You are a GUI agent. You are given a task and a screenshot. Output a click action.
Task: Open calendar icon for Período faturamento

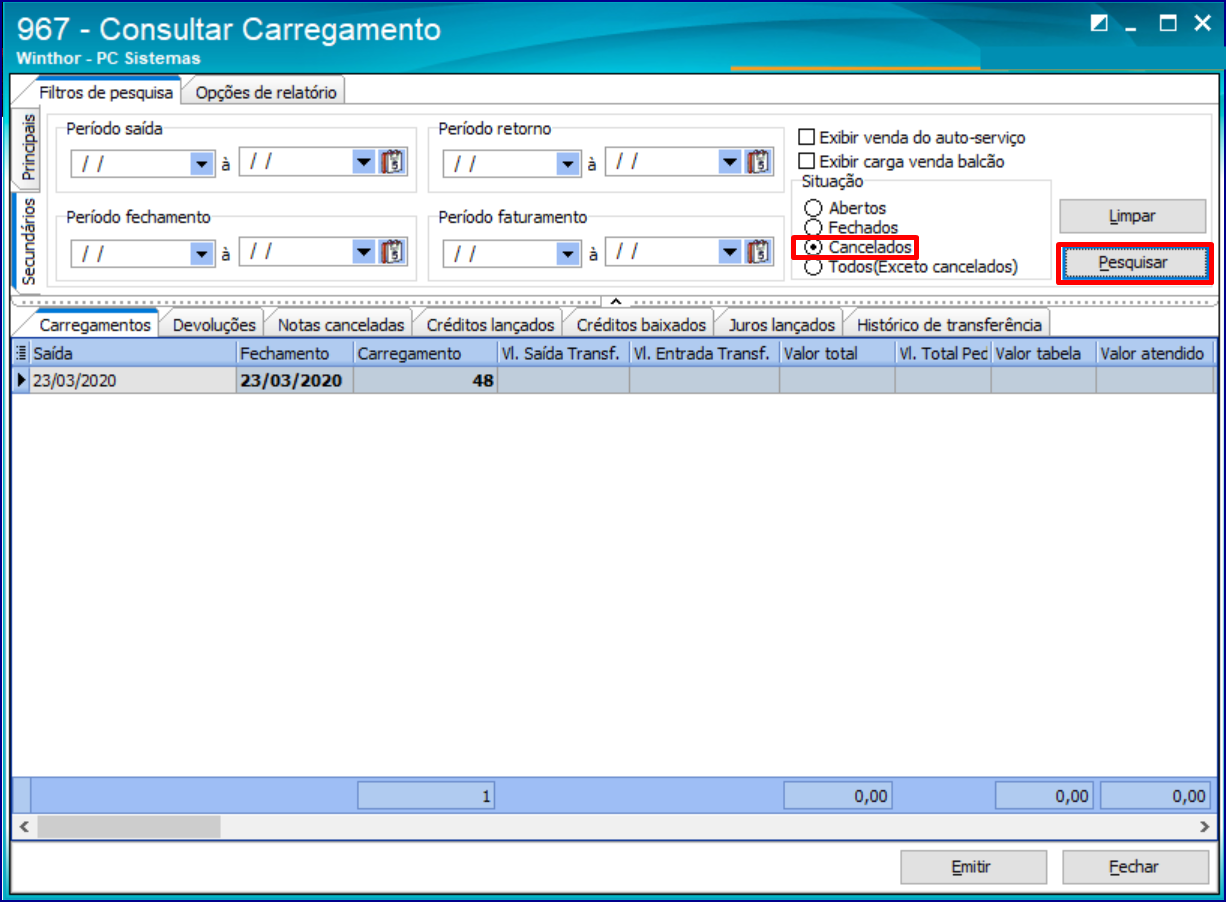click(x=760, y=253)
